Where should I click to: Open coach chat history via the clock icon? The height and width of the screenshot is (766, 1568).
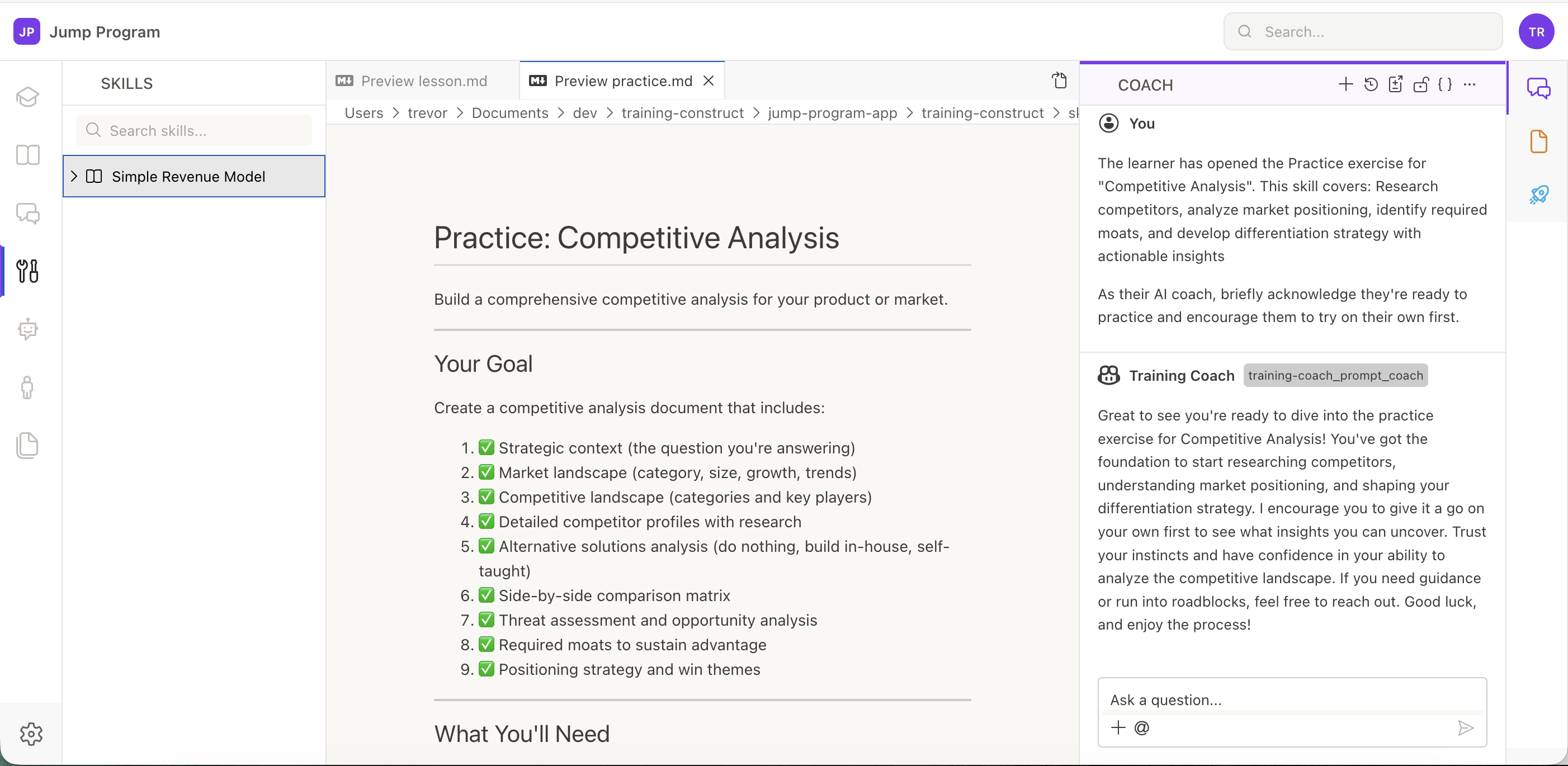(1371, 84)
